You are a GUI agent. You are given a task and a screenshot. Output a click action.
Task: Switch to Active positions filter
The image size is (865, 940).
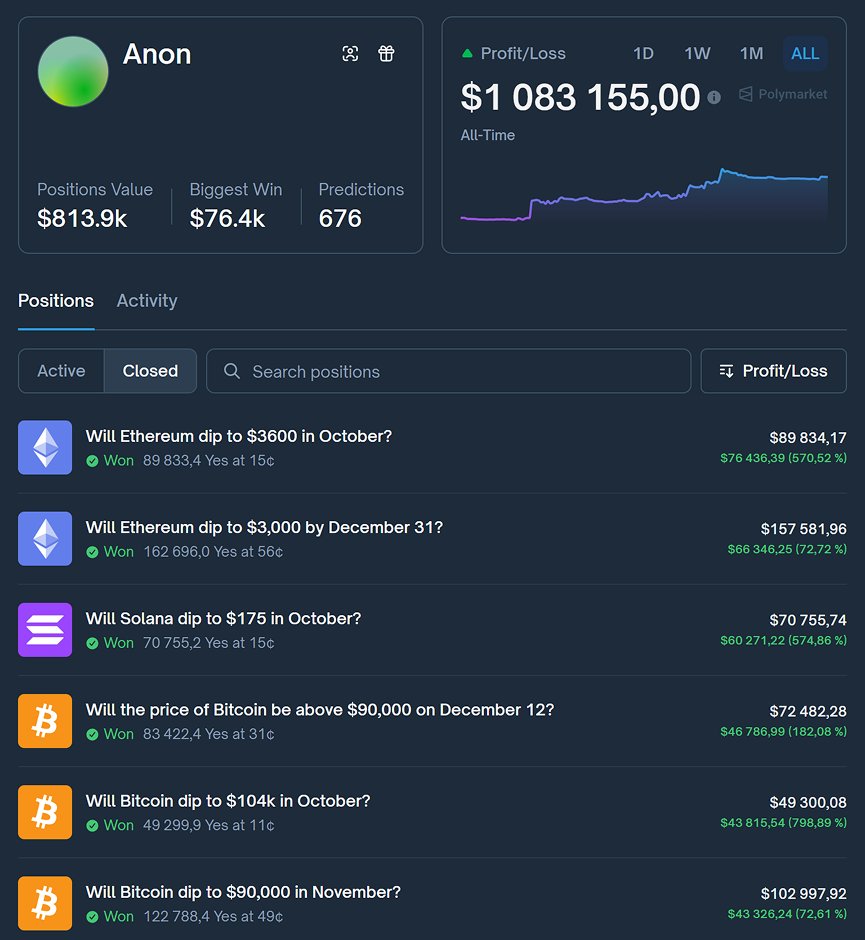click(61, 371)
